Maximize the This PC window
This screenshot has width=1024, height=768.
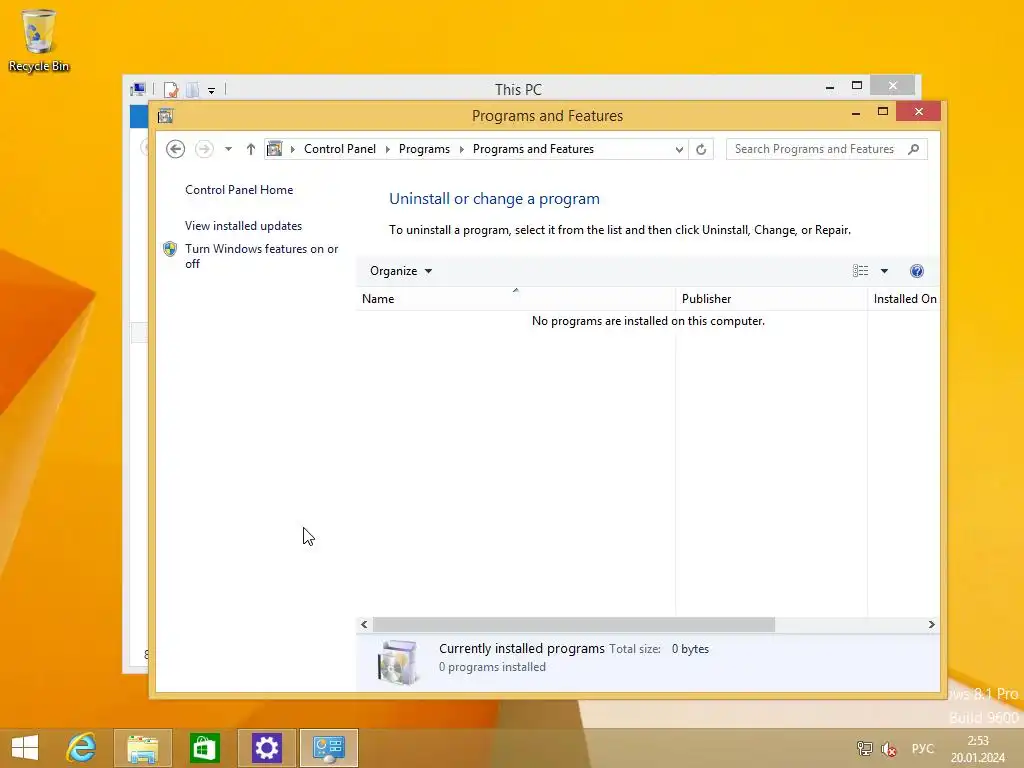tap(857, 86)
